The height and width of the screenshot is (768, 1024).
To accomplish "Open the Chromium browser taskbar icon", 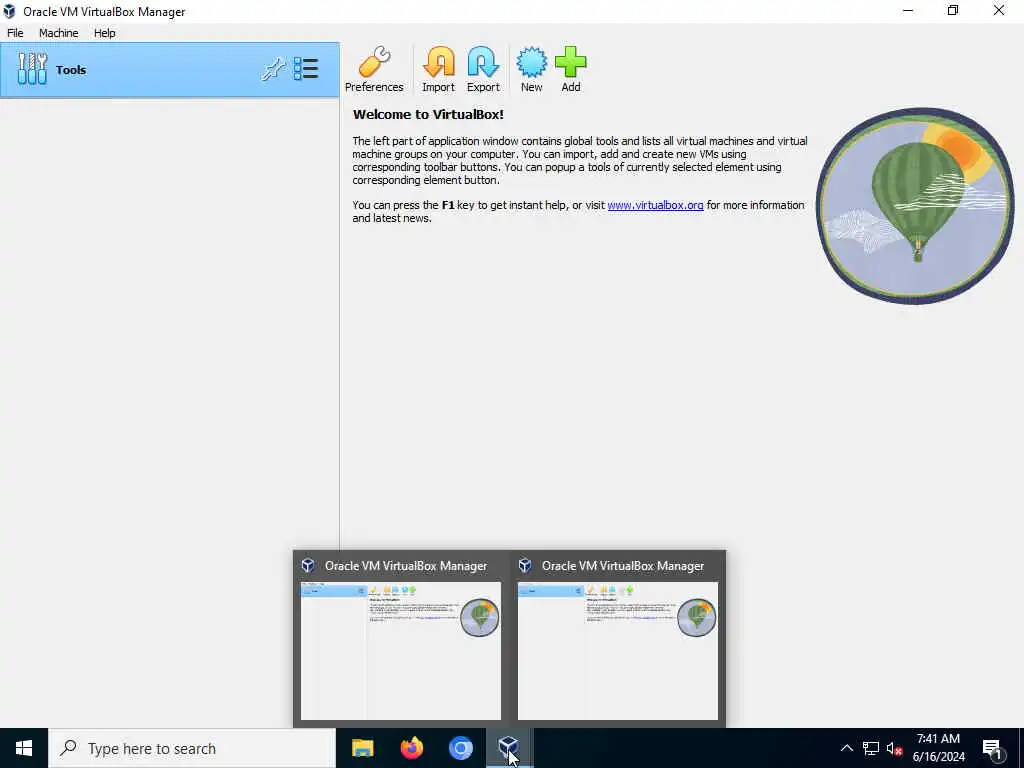I will click(460, 748).
